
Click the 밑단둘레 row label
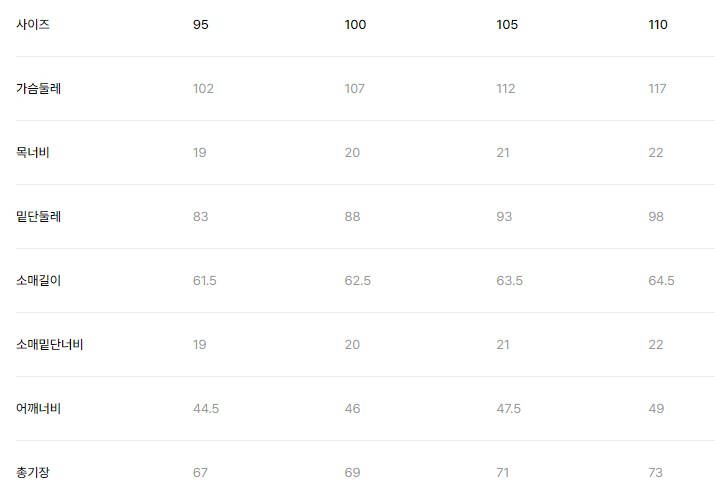click(x=39, y=217)
